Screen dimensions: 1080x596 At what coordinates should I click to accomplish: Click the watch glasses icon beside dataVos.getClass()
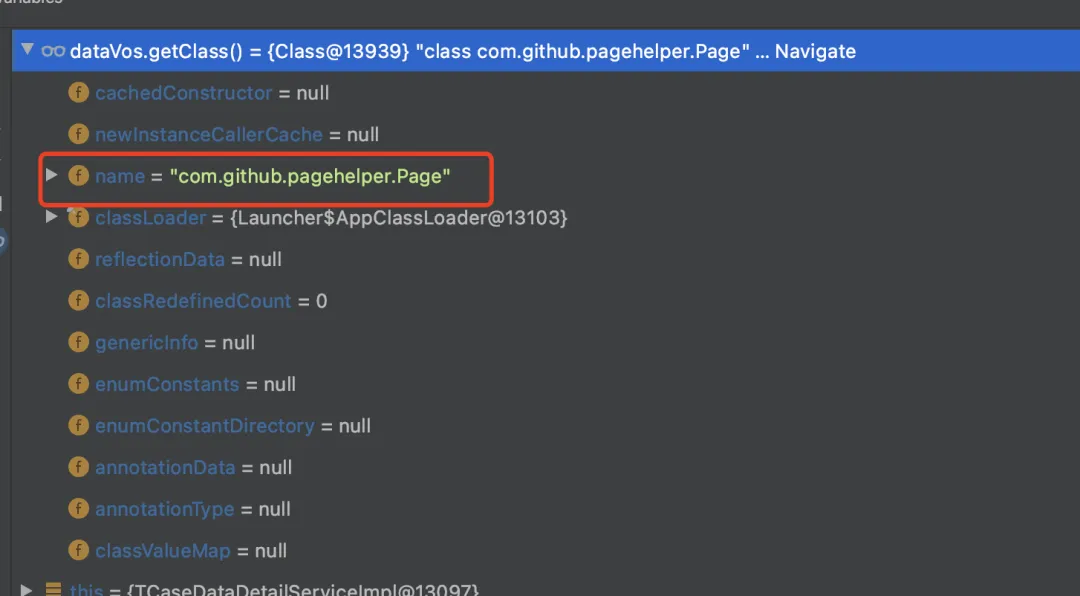point(53,50)
